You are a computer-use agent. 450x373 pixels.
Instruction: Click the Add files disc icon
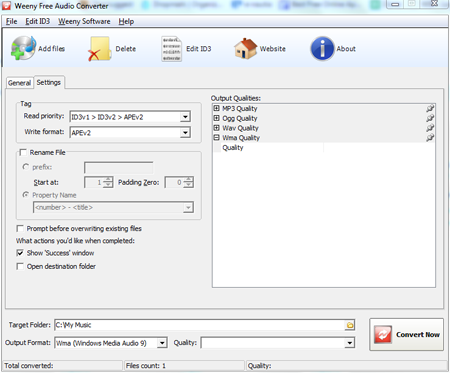click(x=23, y=48)
